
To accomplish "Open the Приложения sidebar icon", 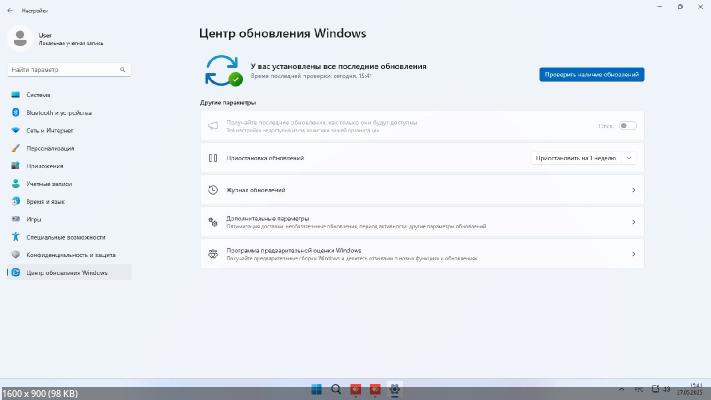I will (15, 166).
